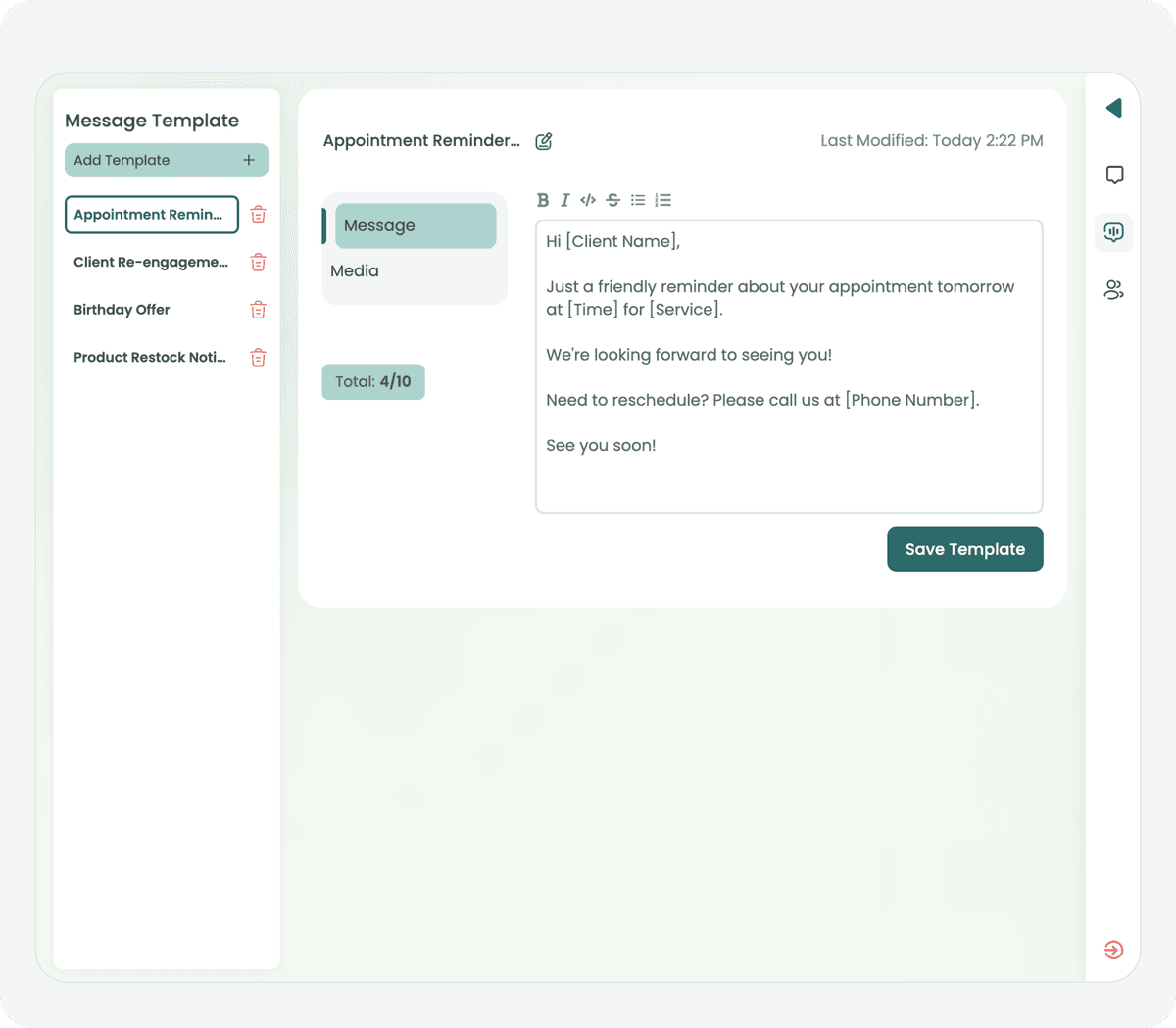Toggle bold formatting in the editor

(x=543, y=199)
